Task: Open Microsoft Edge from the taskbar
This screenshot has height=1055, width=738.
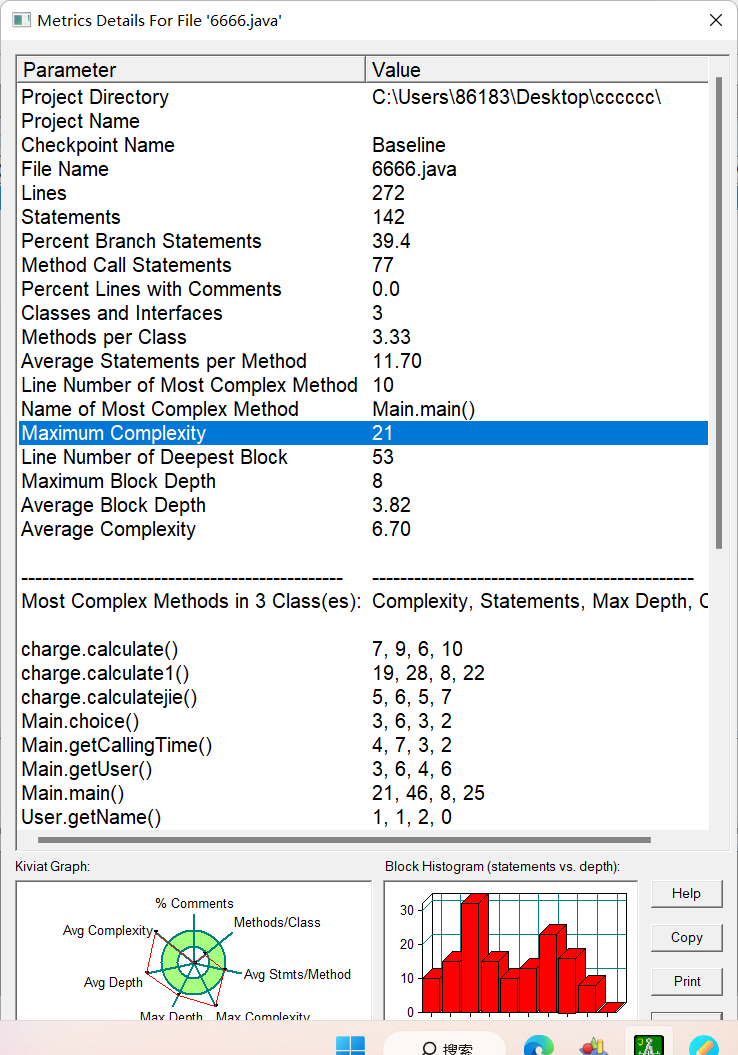Action: tap(539, 1045)
